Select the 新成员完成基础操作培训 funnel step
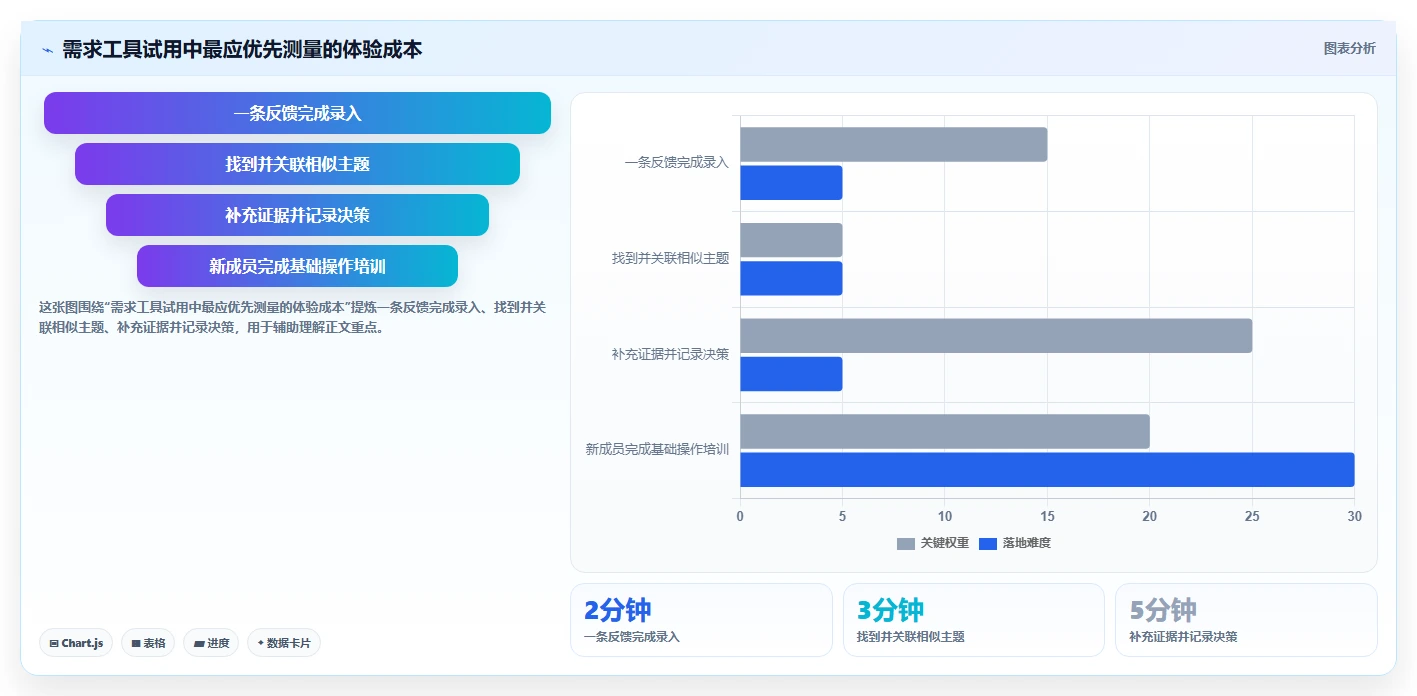Screen dimensions: 1417x696 [x=297, y=266]
